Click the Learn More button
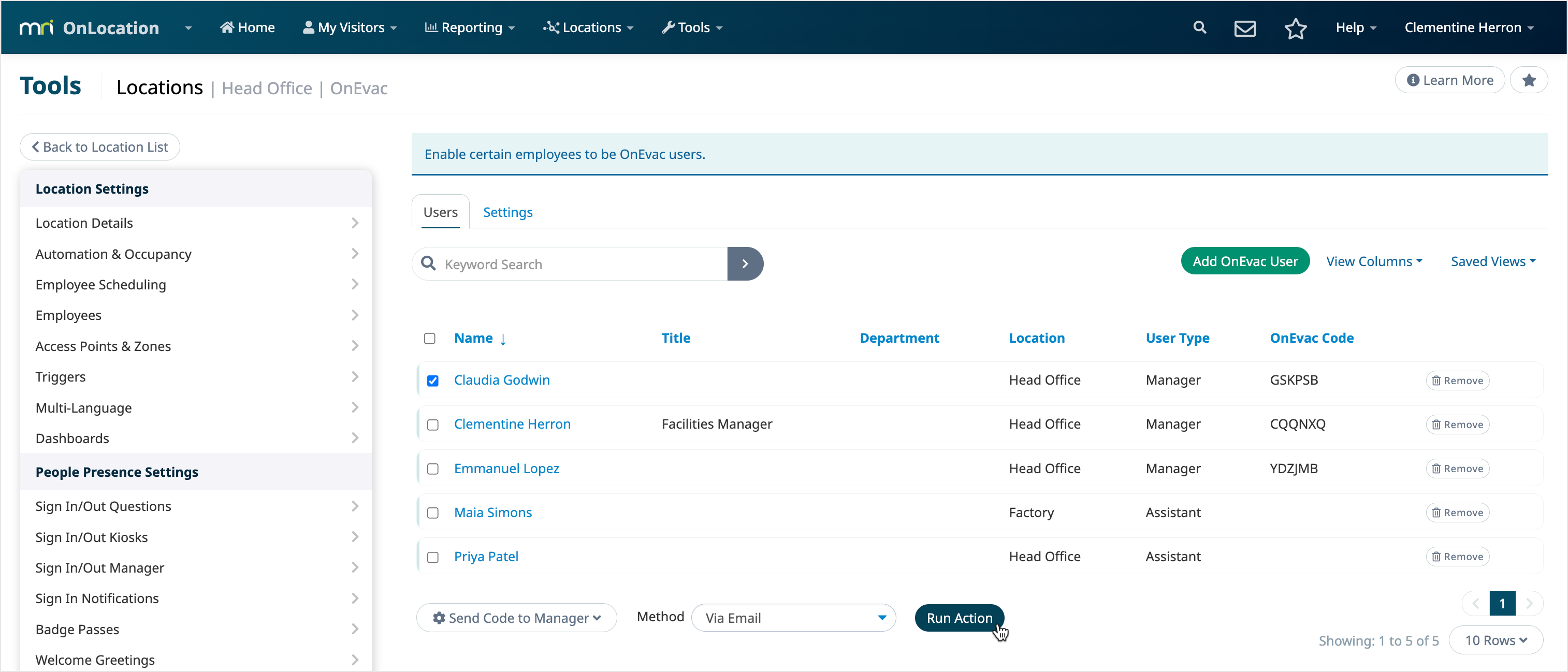The height and width of the screenshot is (672, 1568). tap(1449, 80)
